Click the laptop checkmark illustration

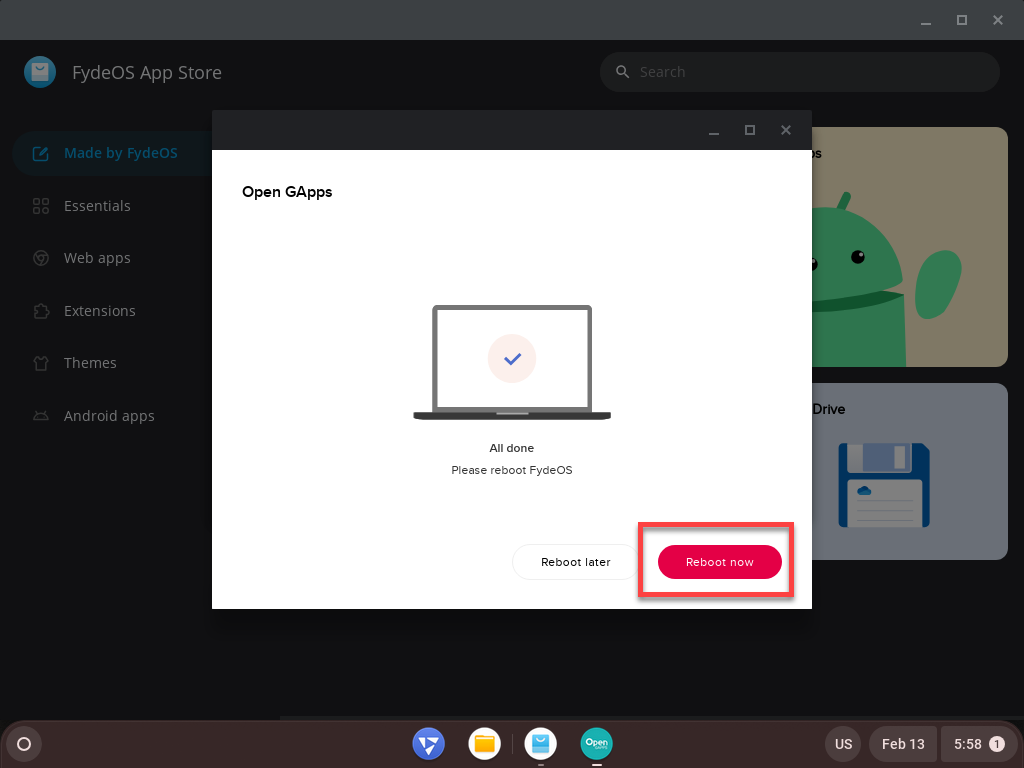click(512, 362)
